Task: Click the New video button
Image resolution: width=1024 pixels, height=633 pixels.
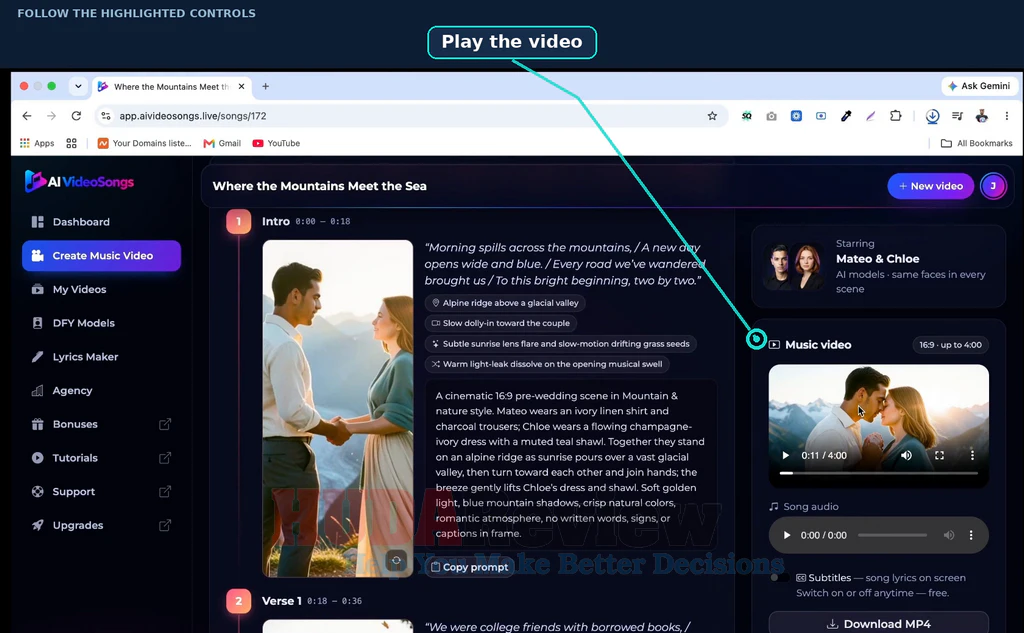Action: [x=930, y=186]
